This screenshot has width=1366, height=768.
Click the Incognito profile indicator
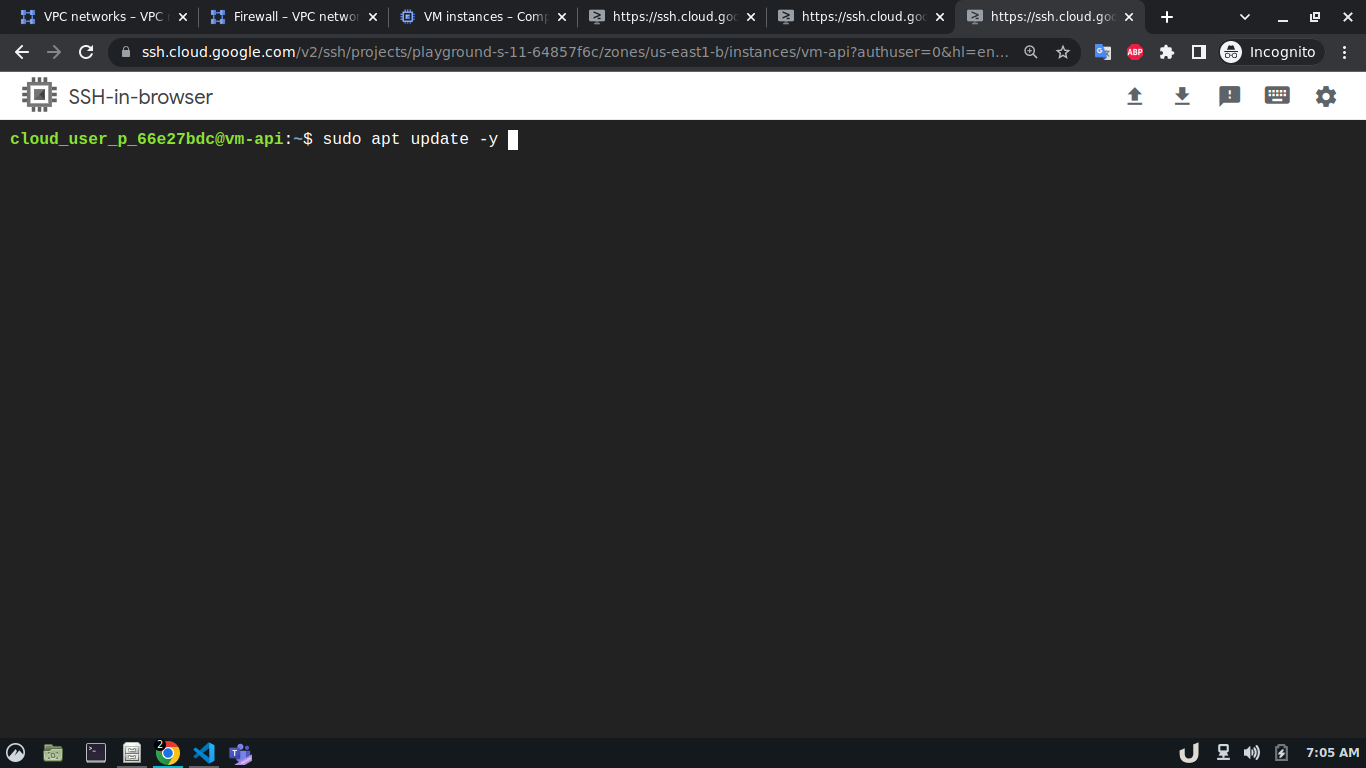point(1269,52)
